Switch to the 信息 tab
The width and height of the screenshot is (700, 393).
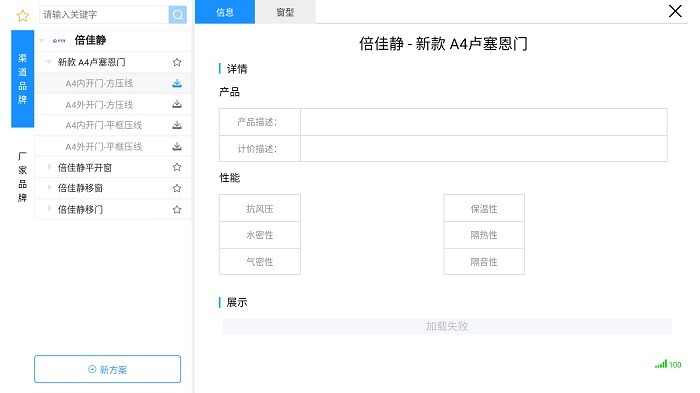pyautogui.click(x=225, y=12)
